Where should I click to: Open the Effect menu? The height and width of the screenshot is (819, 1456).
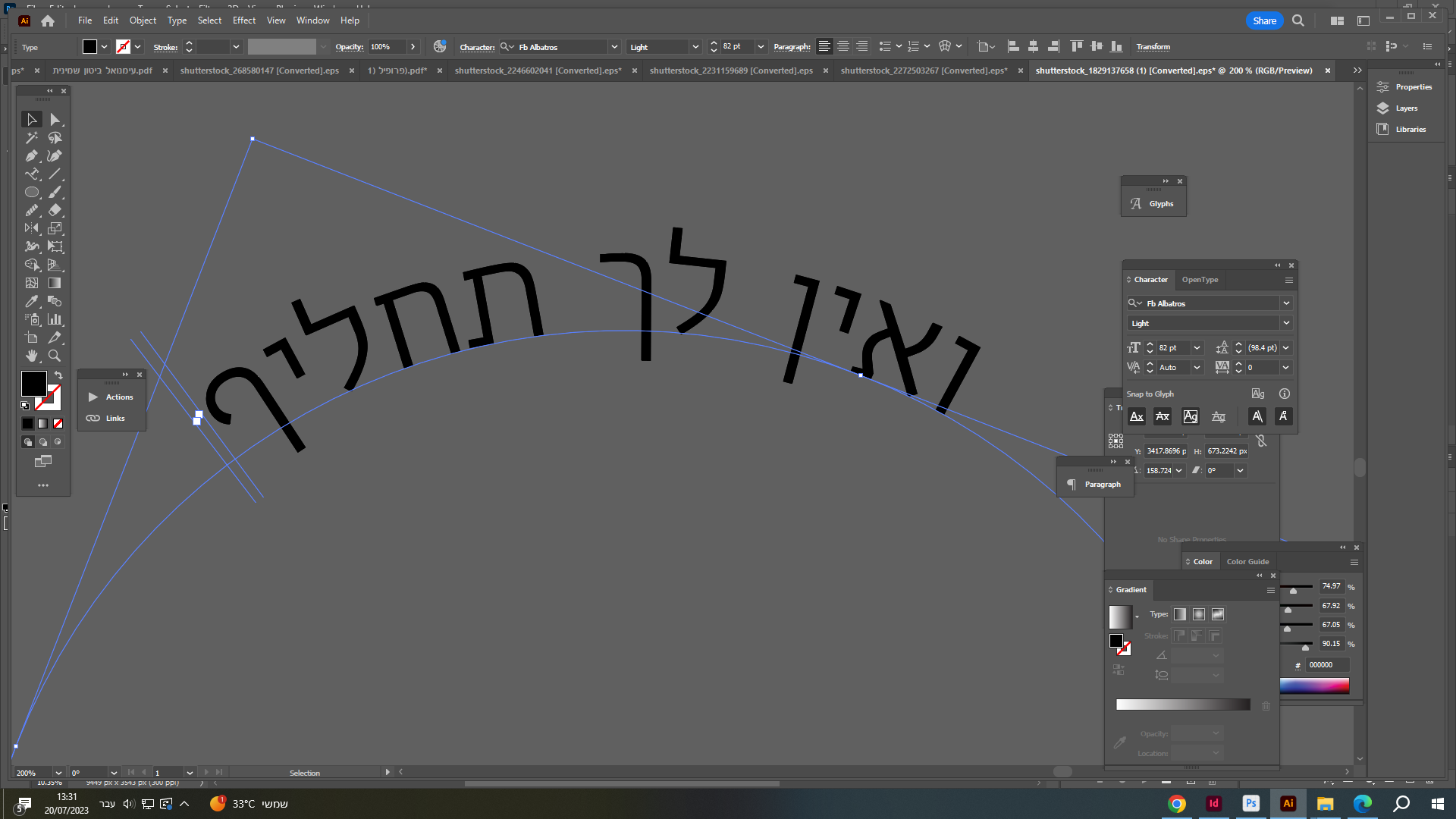pyautogui.click(x=243, y=20)
